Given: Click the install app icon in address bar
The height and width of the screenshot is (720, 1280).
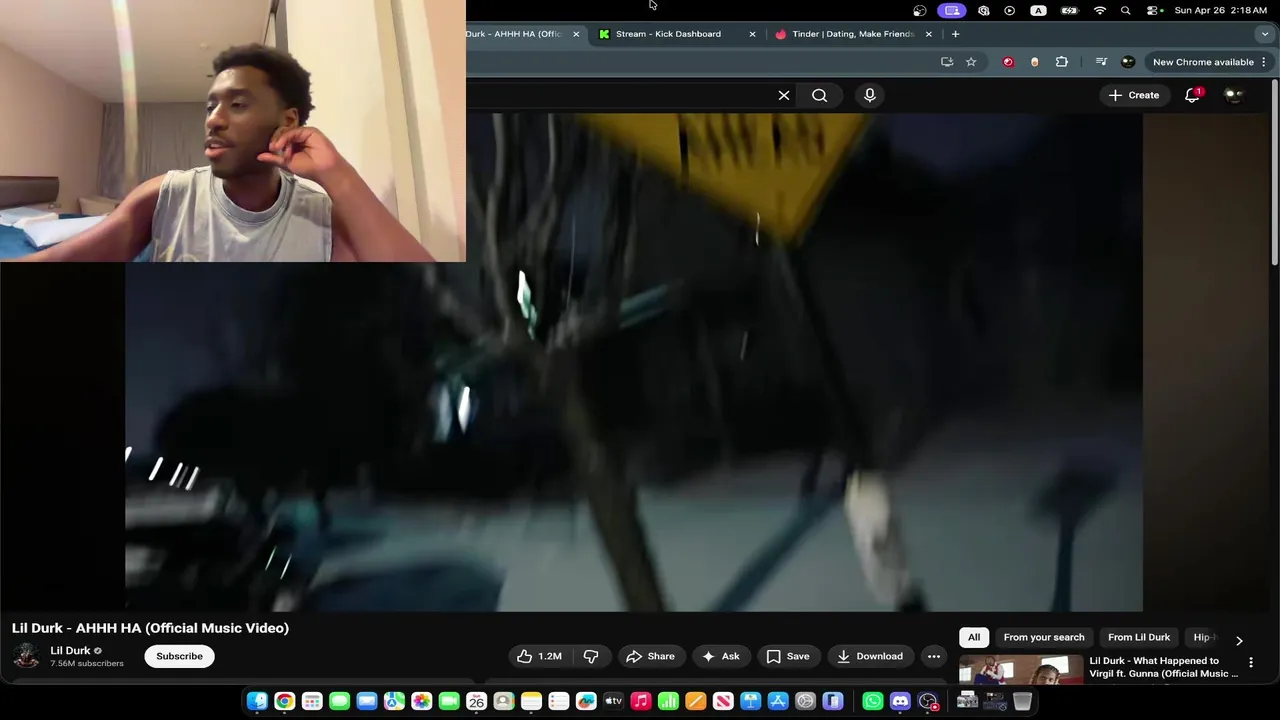Looking at the screenshot, I should tap(947, 62).
